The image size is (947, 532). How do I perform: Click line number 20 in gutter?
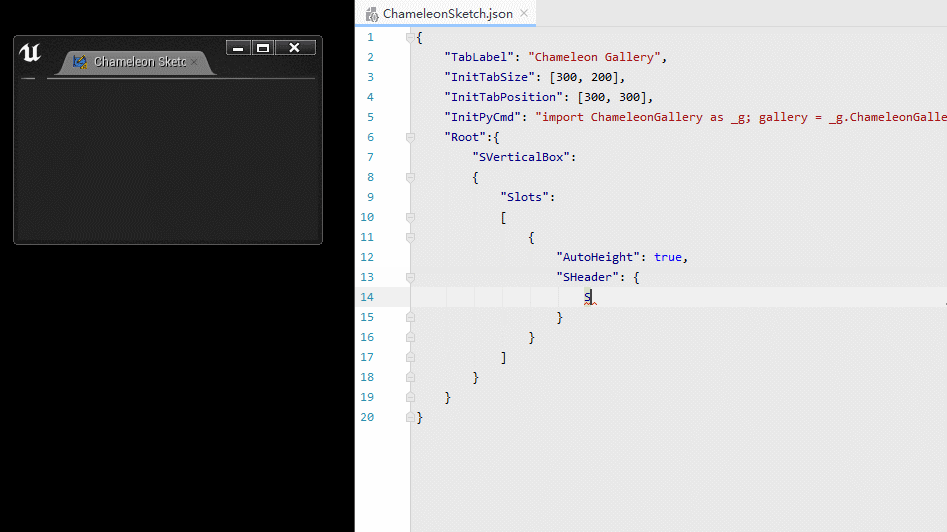(x=367, y=417)
